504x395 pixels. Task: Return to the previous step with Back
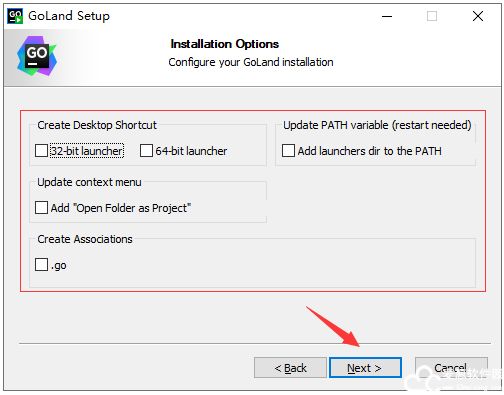[x=290, y=368]
